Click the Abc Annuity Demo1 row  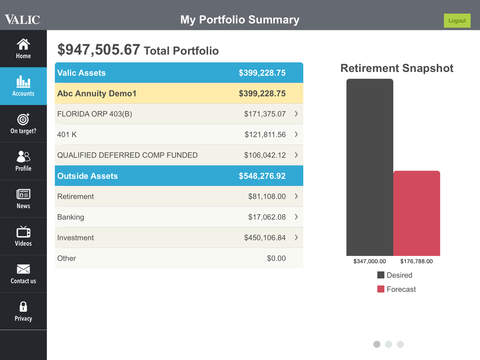coord(179,93)
